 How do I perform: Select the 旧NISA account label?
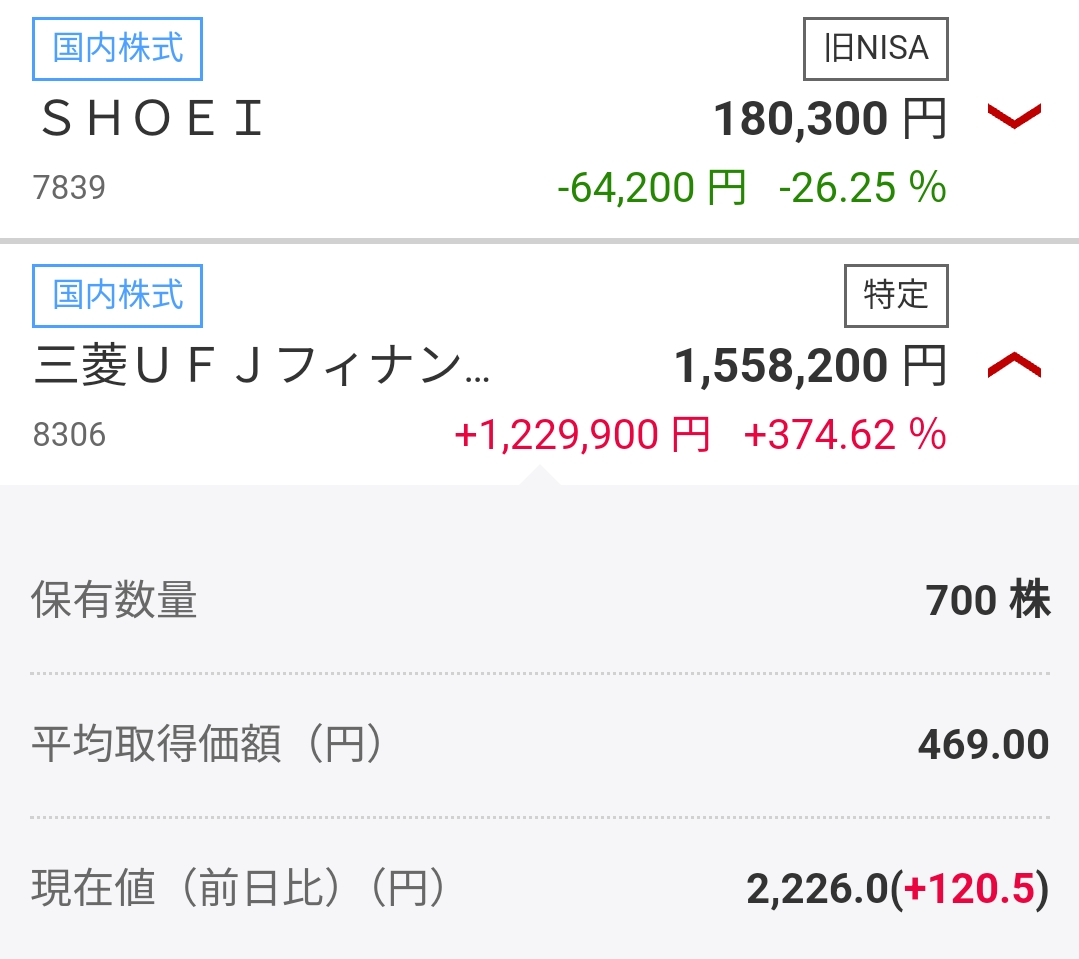875,49
